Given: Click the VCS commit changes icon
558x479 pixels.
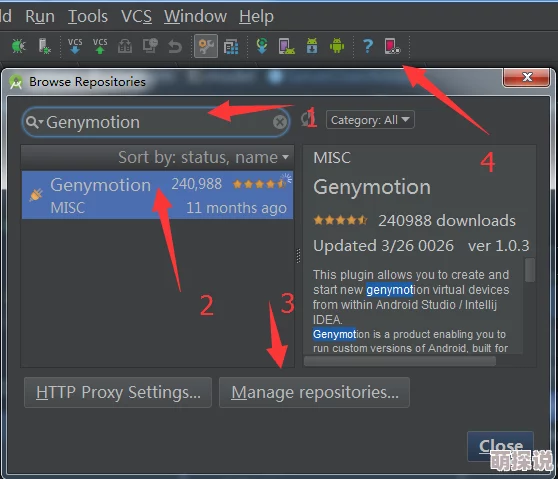Looking at the screenshot, I should pos(100,46).
